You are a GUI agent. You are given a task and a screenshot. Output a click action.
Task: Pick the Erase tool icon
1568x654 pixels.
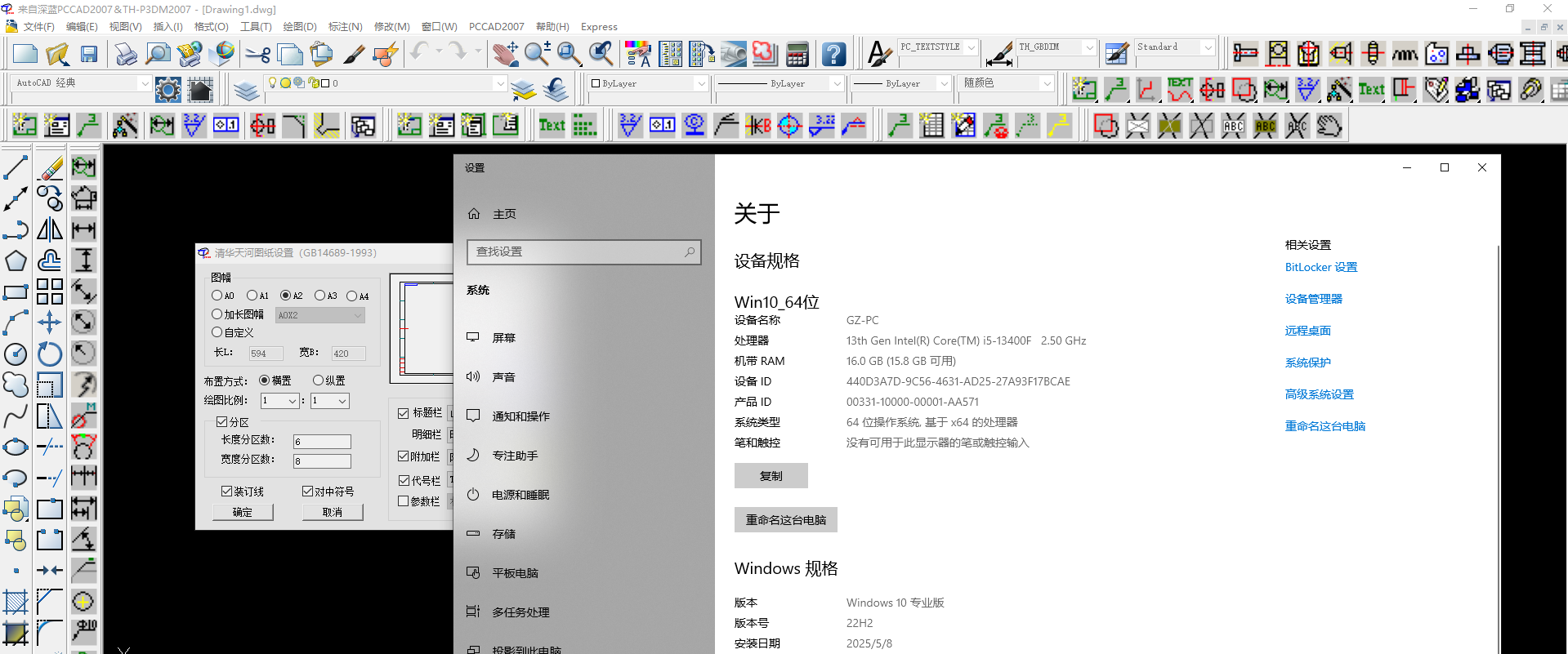[51, 167]
